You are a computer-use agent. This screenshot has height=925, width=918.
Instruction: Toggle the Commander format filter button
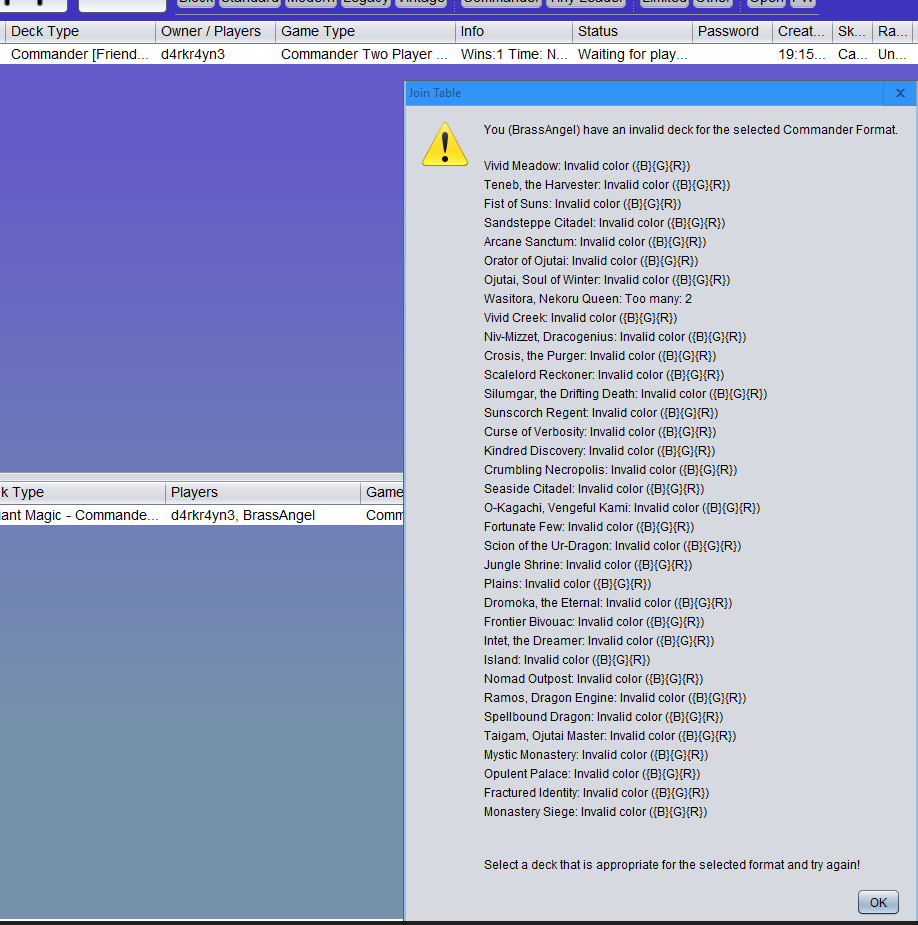click(x=500, y=3)
